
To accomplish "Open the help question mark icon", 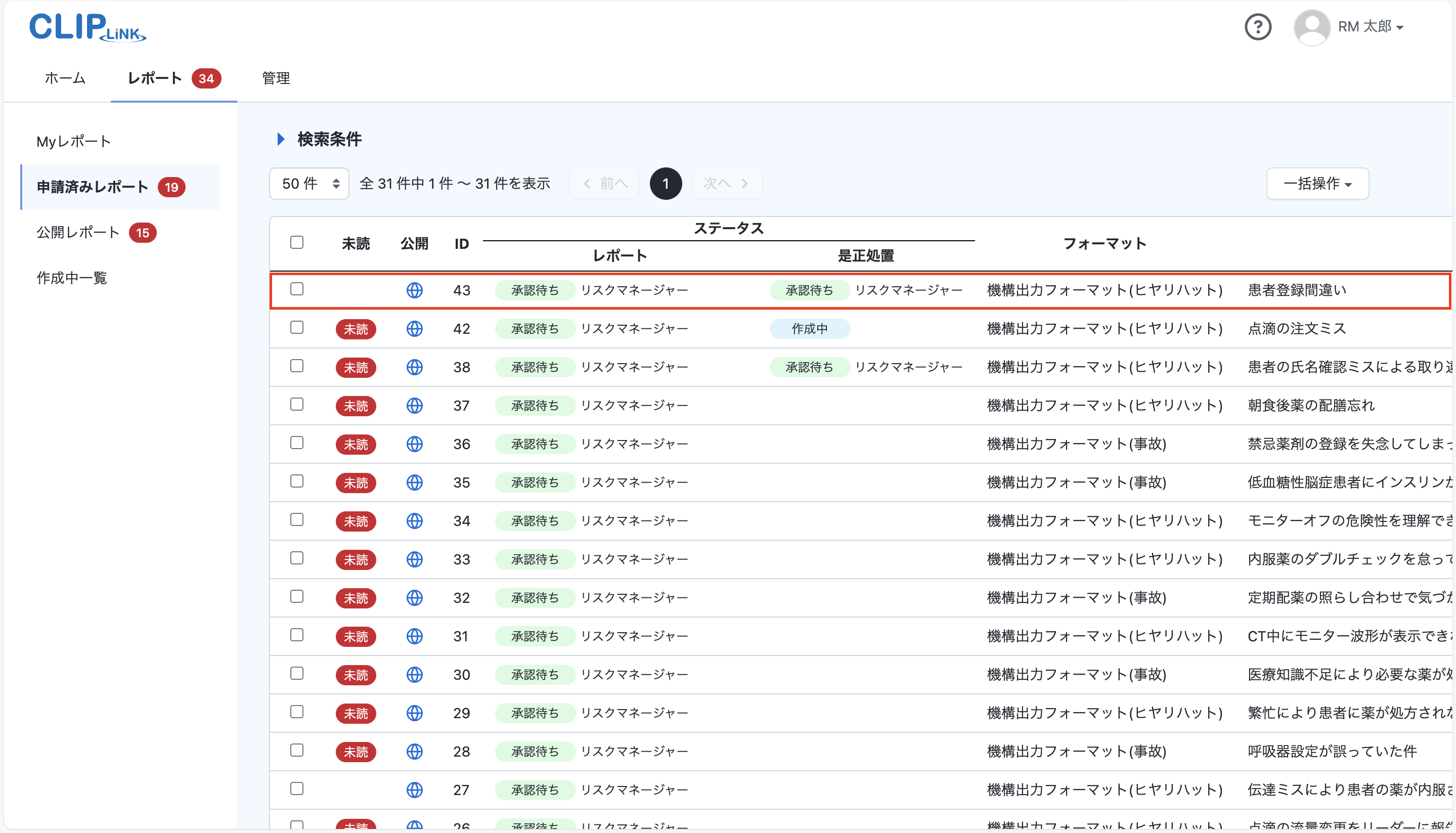I will 1258,26.
